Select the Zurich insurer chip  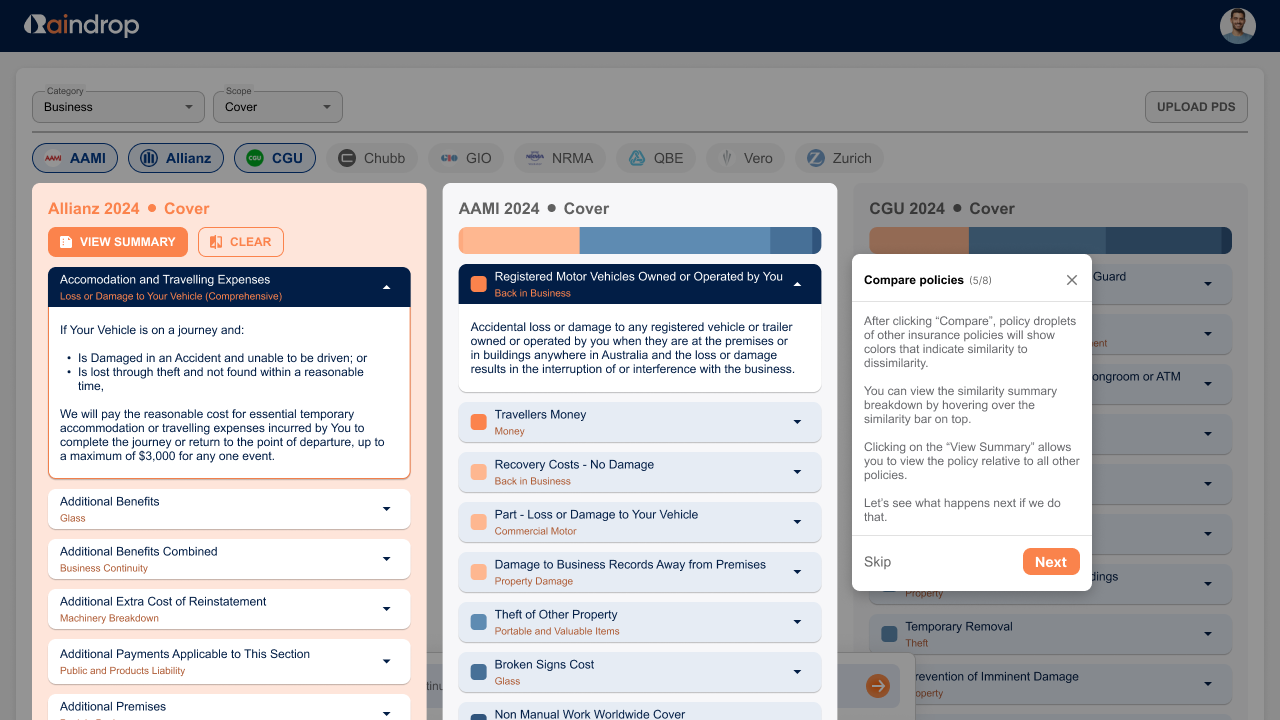839,158
